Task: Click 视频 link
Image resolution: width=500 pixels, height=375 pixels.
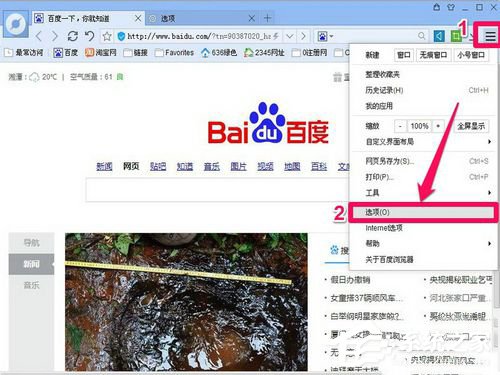Action: tap(265, 166)
